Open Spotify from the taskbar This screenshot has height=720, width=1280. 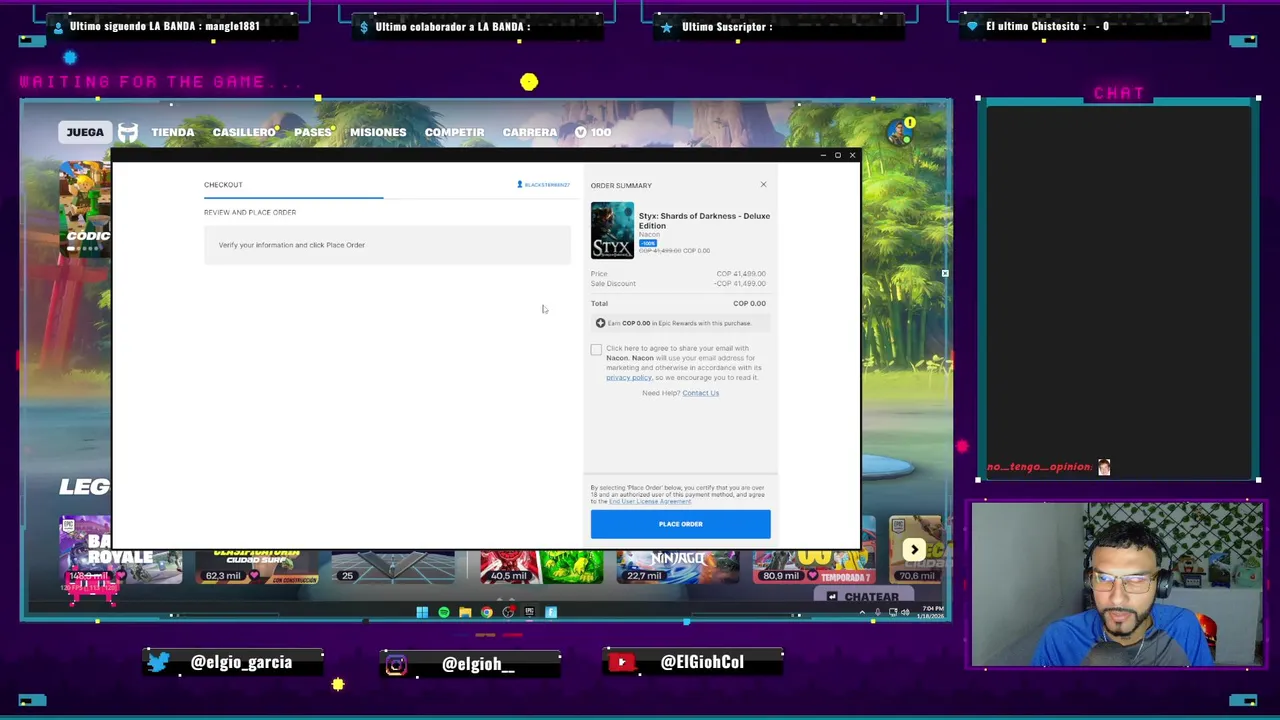[x=444, y=612]
